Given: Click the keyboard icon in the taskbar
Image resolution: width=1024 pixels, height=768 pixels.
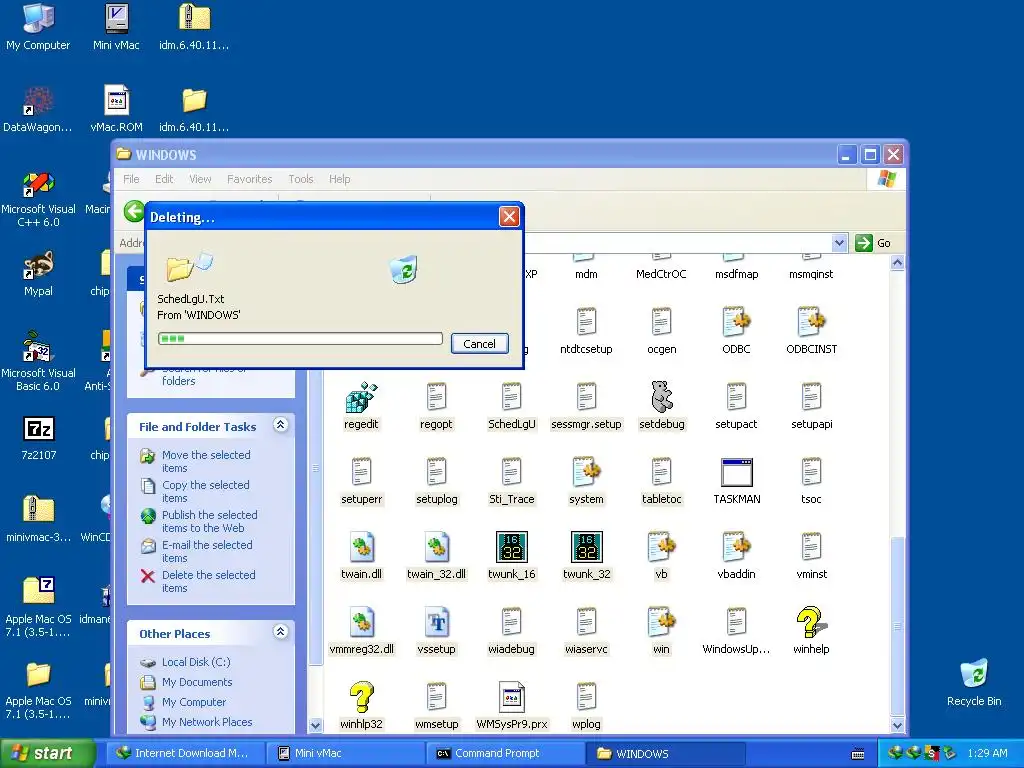Looking at the screenshot, I should pos(858,754).
